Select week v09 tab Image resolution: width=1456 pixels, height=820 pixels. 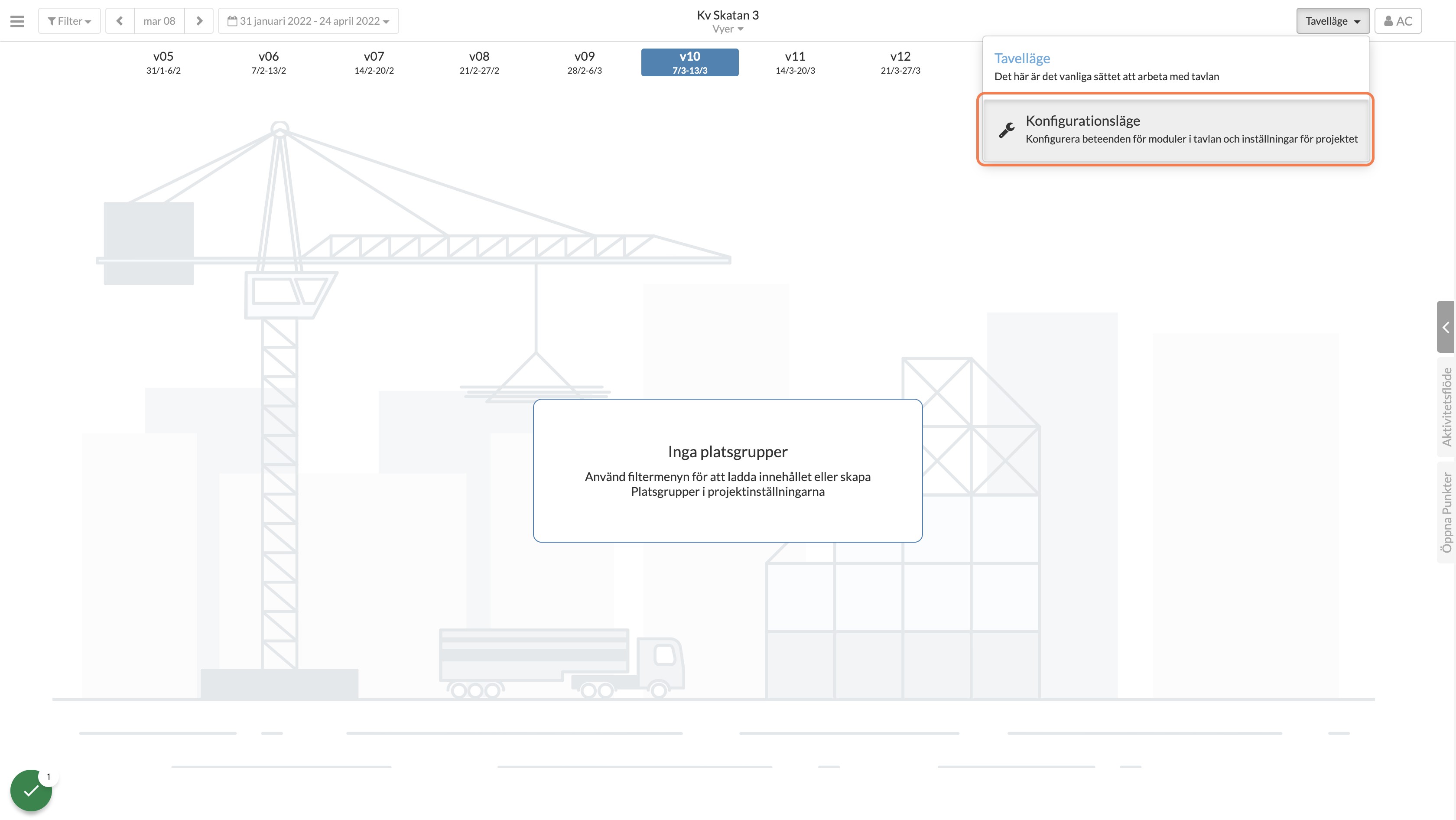[x=585, y=62]
